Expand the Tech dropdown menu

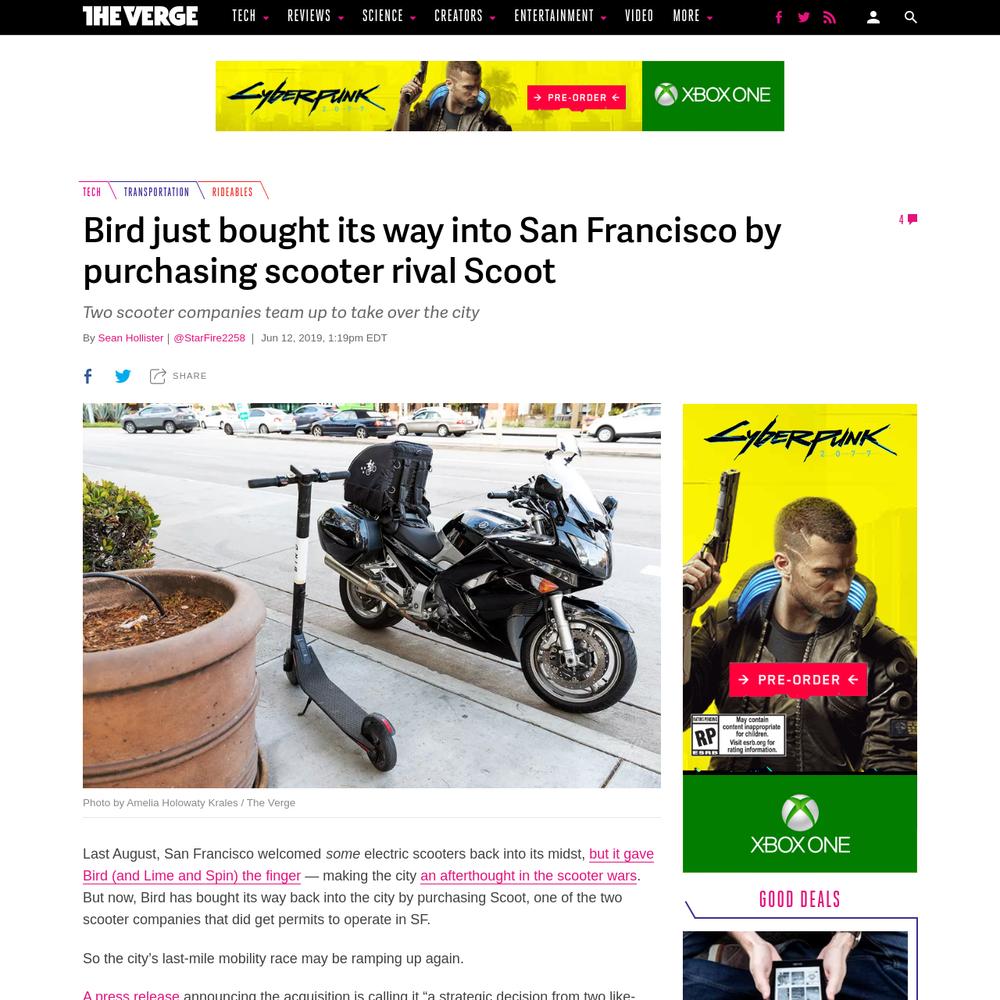[250, 16]
